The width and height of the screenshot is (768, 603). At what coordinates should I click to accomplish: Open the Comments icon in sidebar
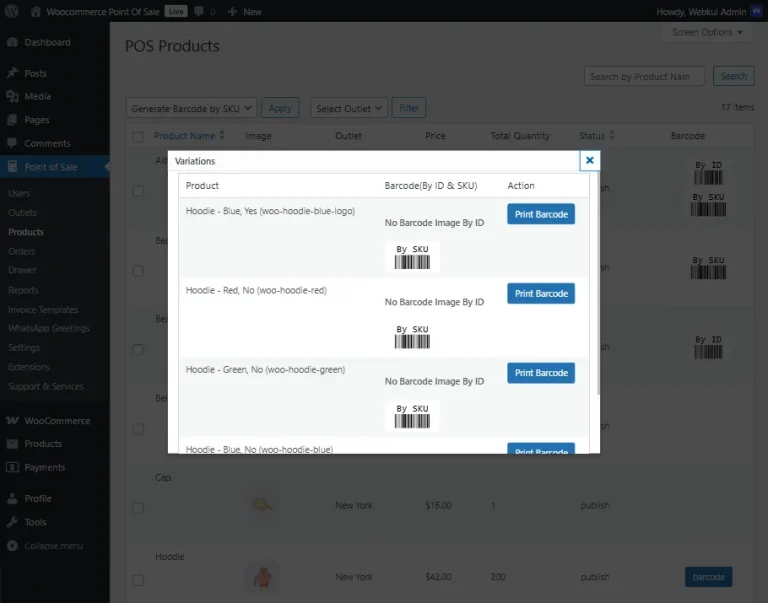pyautogui.click(x=12, y=143)
